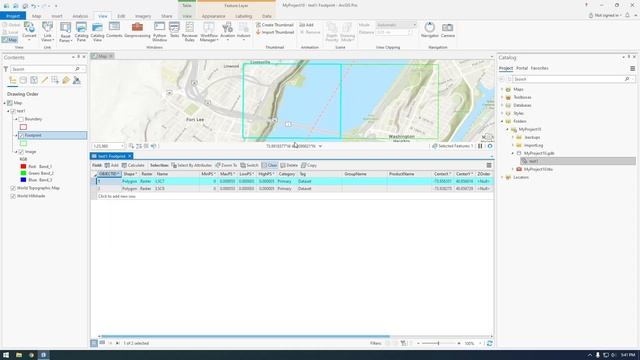Image resolution: width=640 pixels, height=360 pixels.
Task: Open Reviewer Rules
Action: click(x=189, y=32)
